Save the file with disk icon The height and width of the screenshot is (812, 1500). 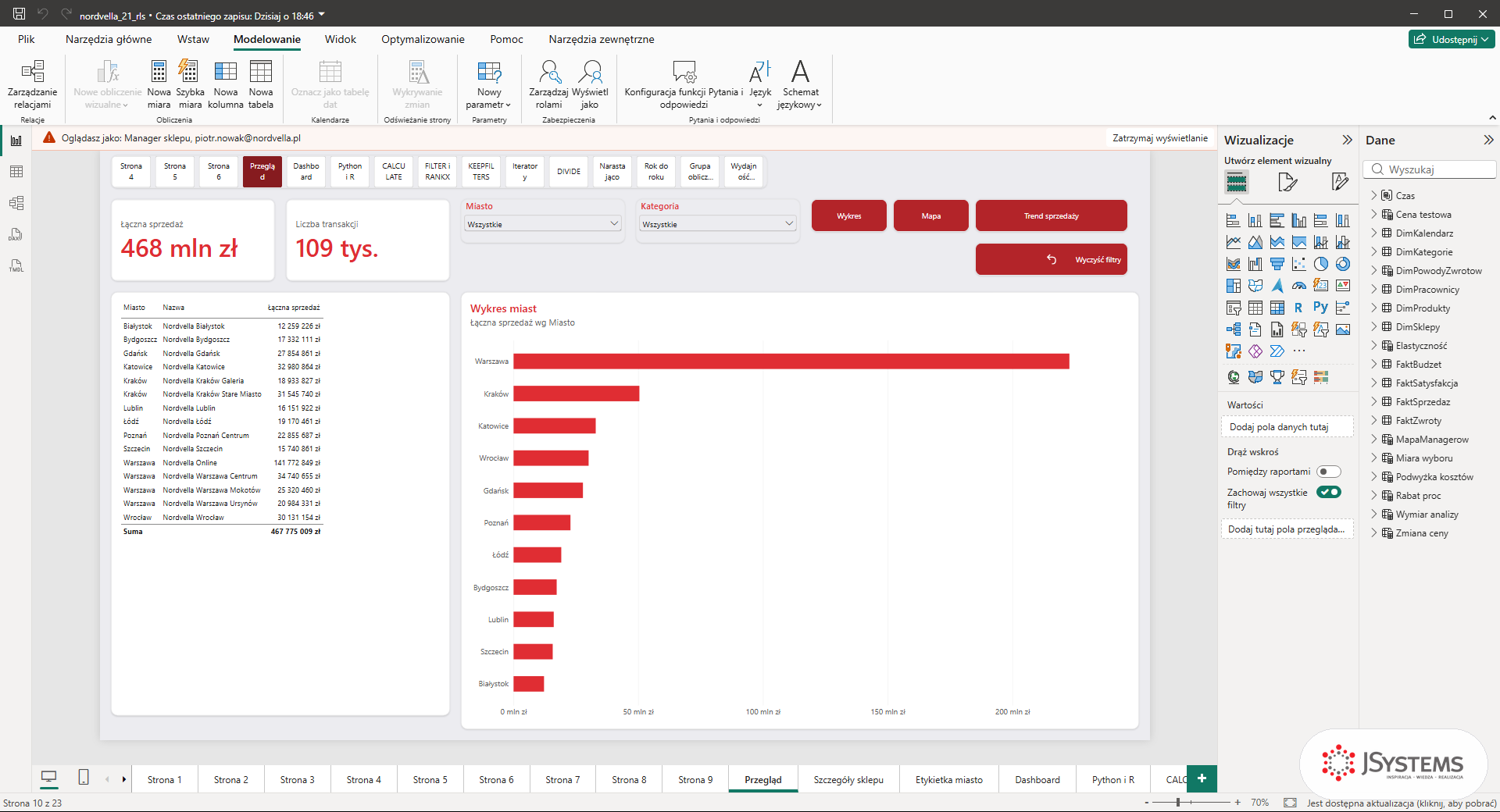20,14
